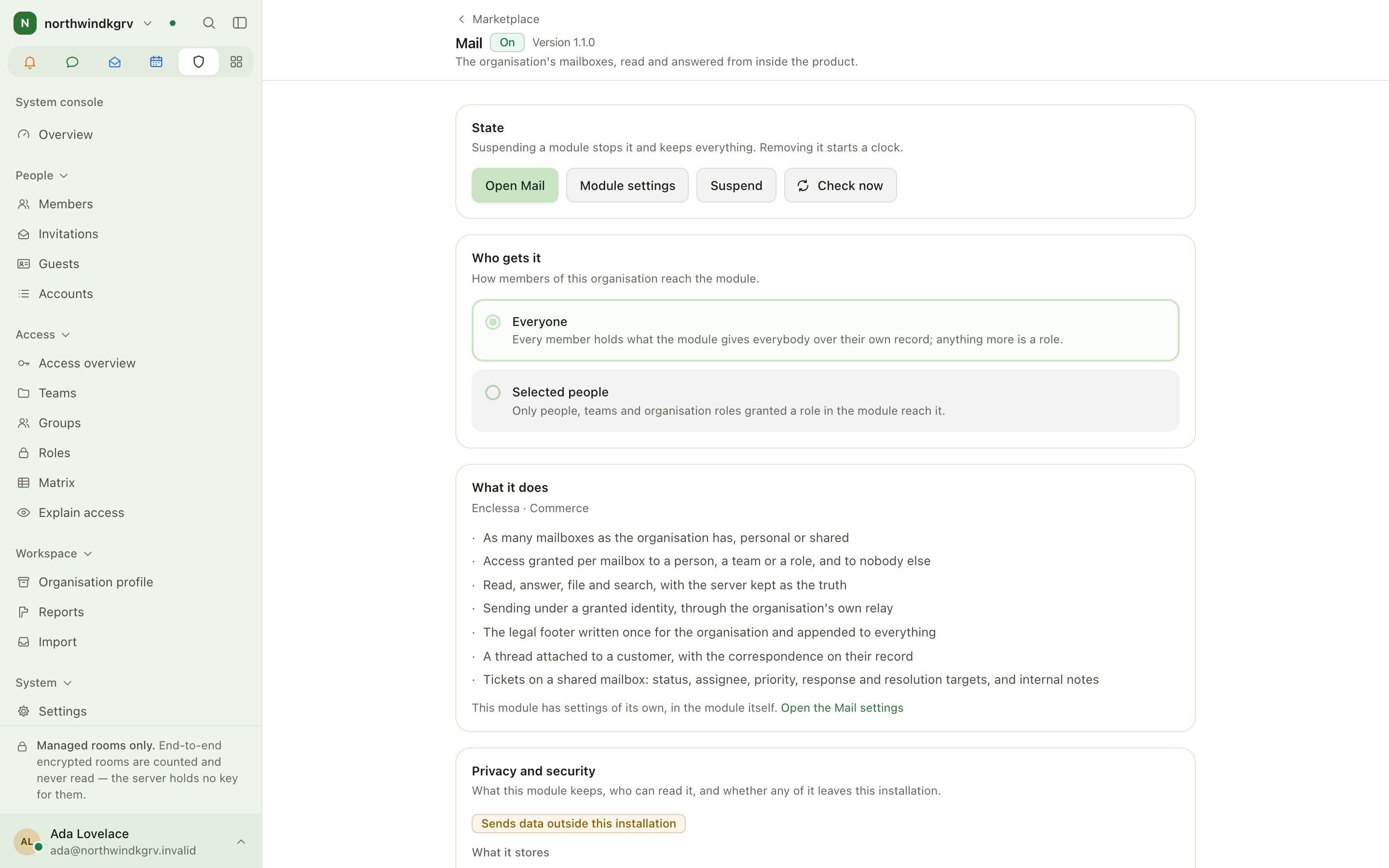Open the apps grid tab
This screenshot has width=1389, height=868.
pyautogui.click(x=236, y=62)
